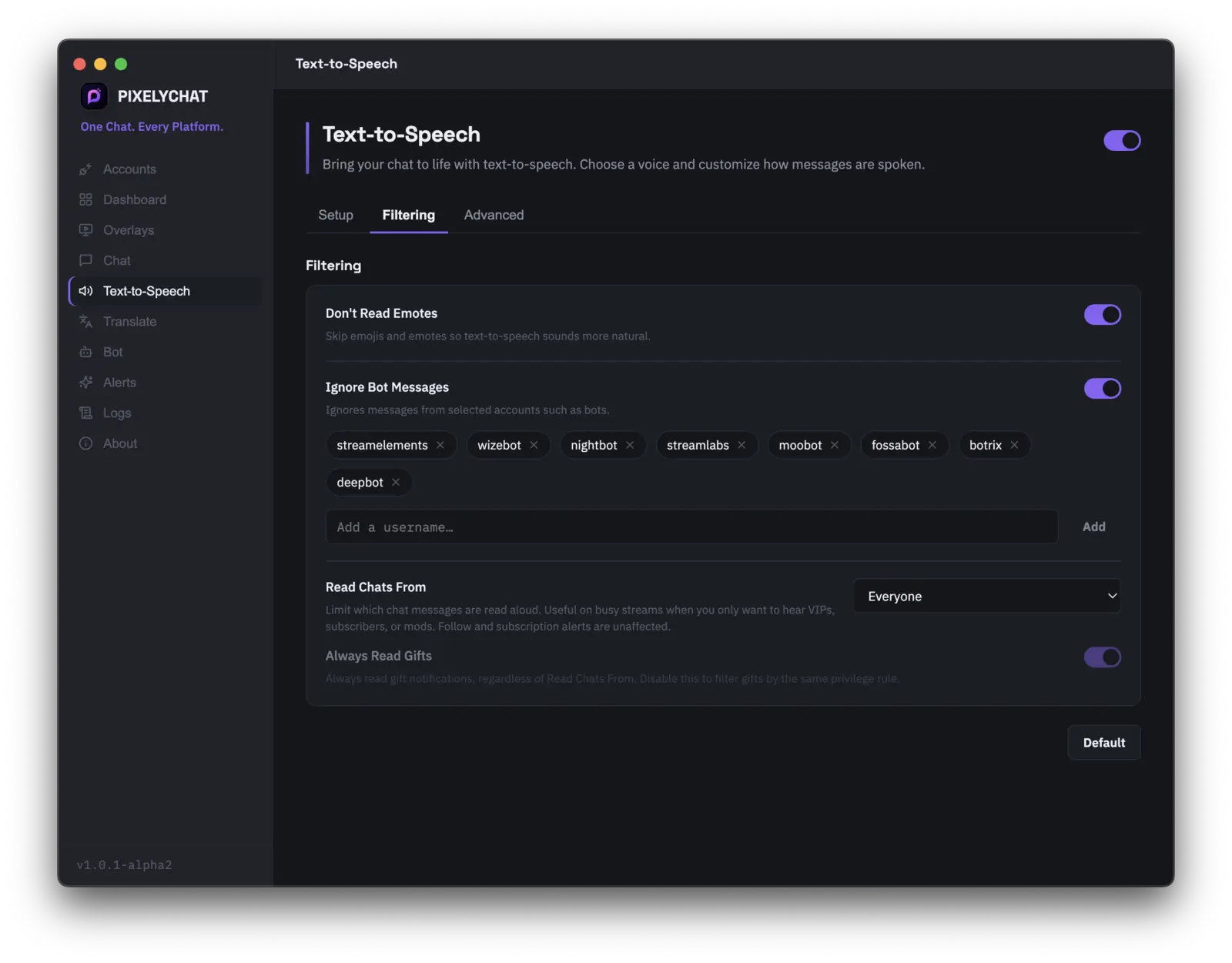
Task: Click the red close window button
Action: tap(79, 64)
